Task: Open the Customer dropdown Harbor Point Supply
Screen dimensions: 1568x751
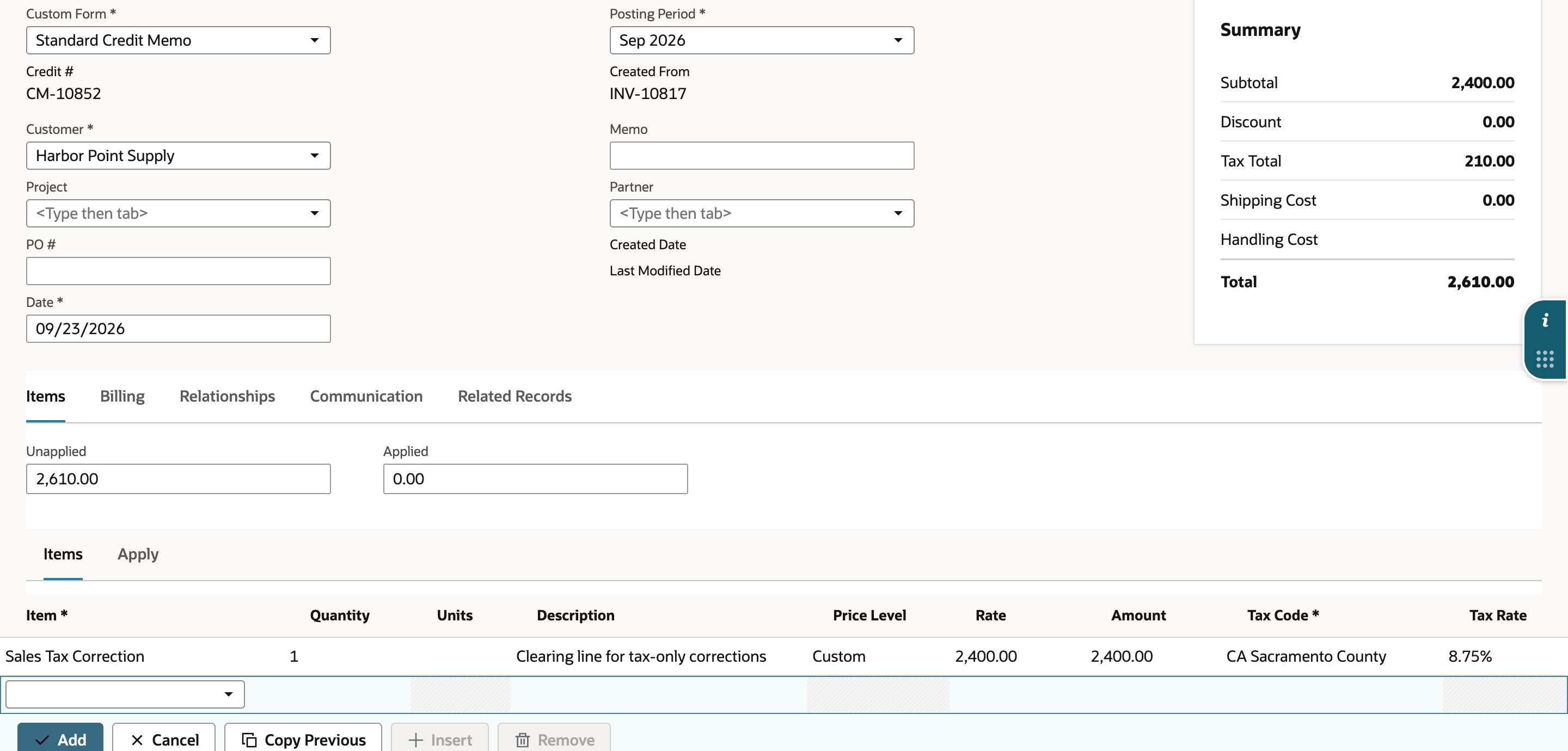Action: 179,156
